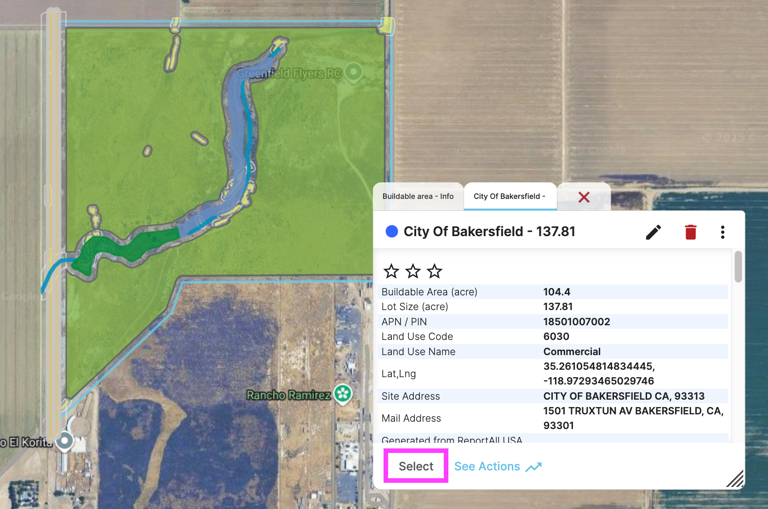The image size is (768, 509).
Task: Click the parcel title City Of Bakersfield - 137.81
Action: coord(489,231)
